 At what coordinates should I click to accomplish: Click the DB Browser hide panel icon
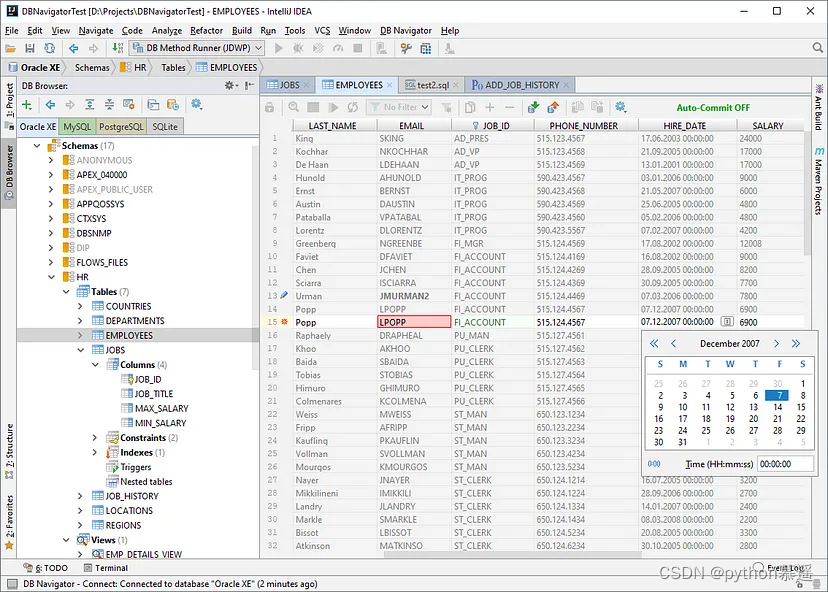point(249,86)
